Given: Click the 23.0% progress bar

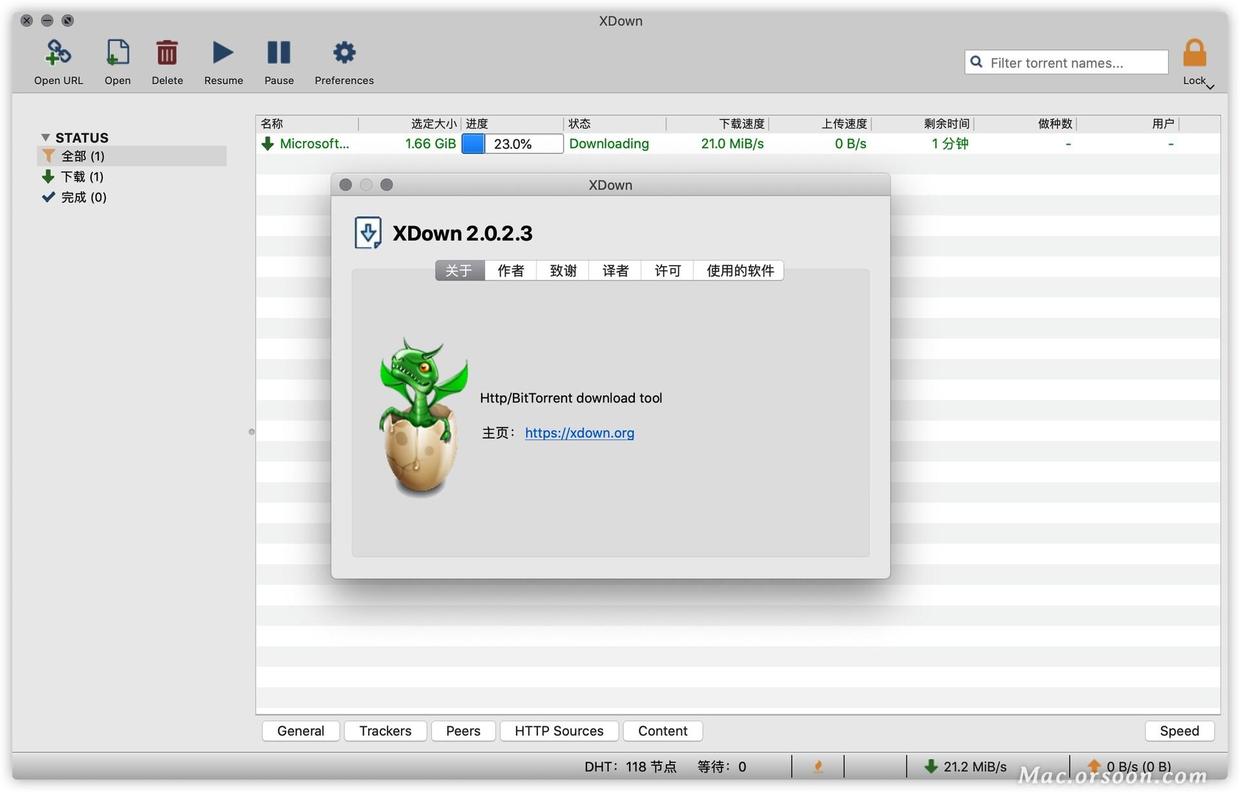Looking at the screenshot, I should point(512,143).
